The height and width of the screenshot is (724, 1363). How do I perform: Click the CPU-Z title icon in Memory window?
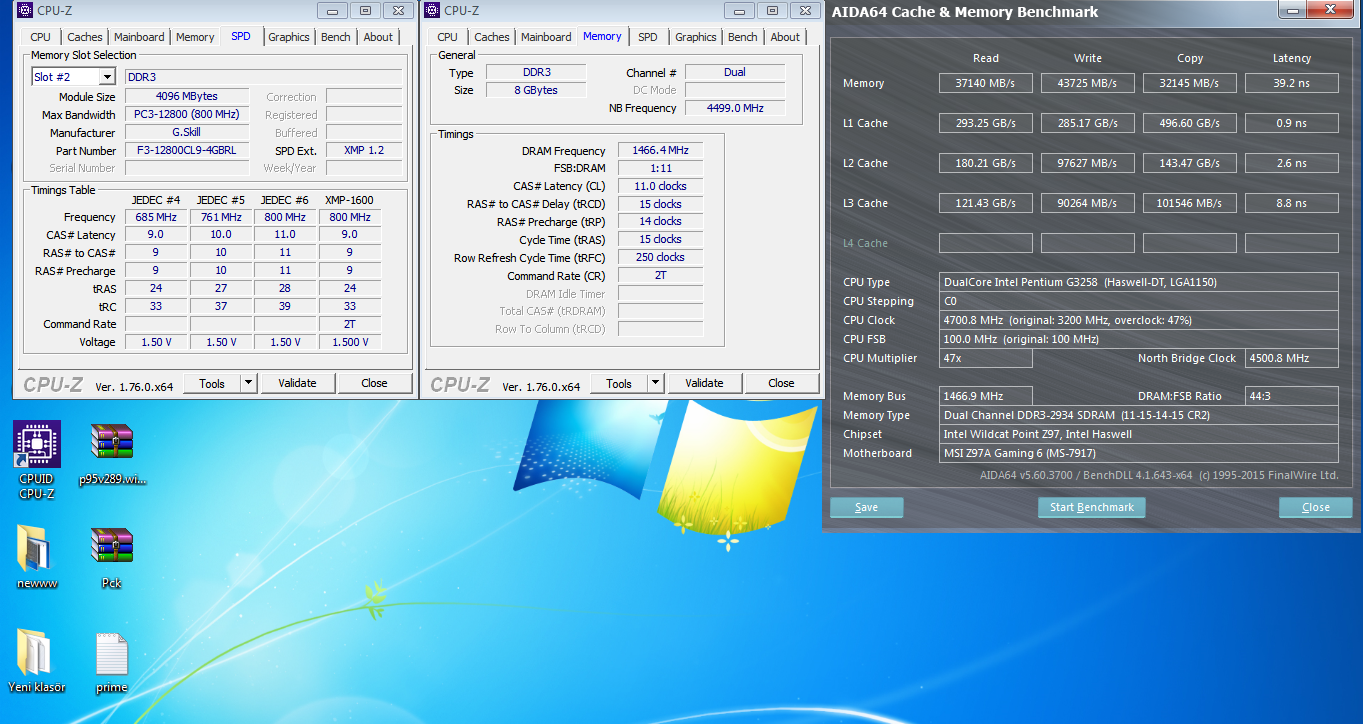[432, 10]
